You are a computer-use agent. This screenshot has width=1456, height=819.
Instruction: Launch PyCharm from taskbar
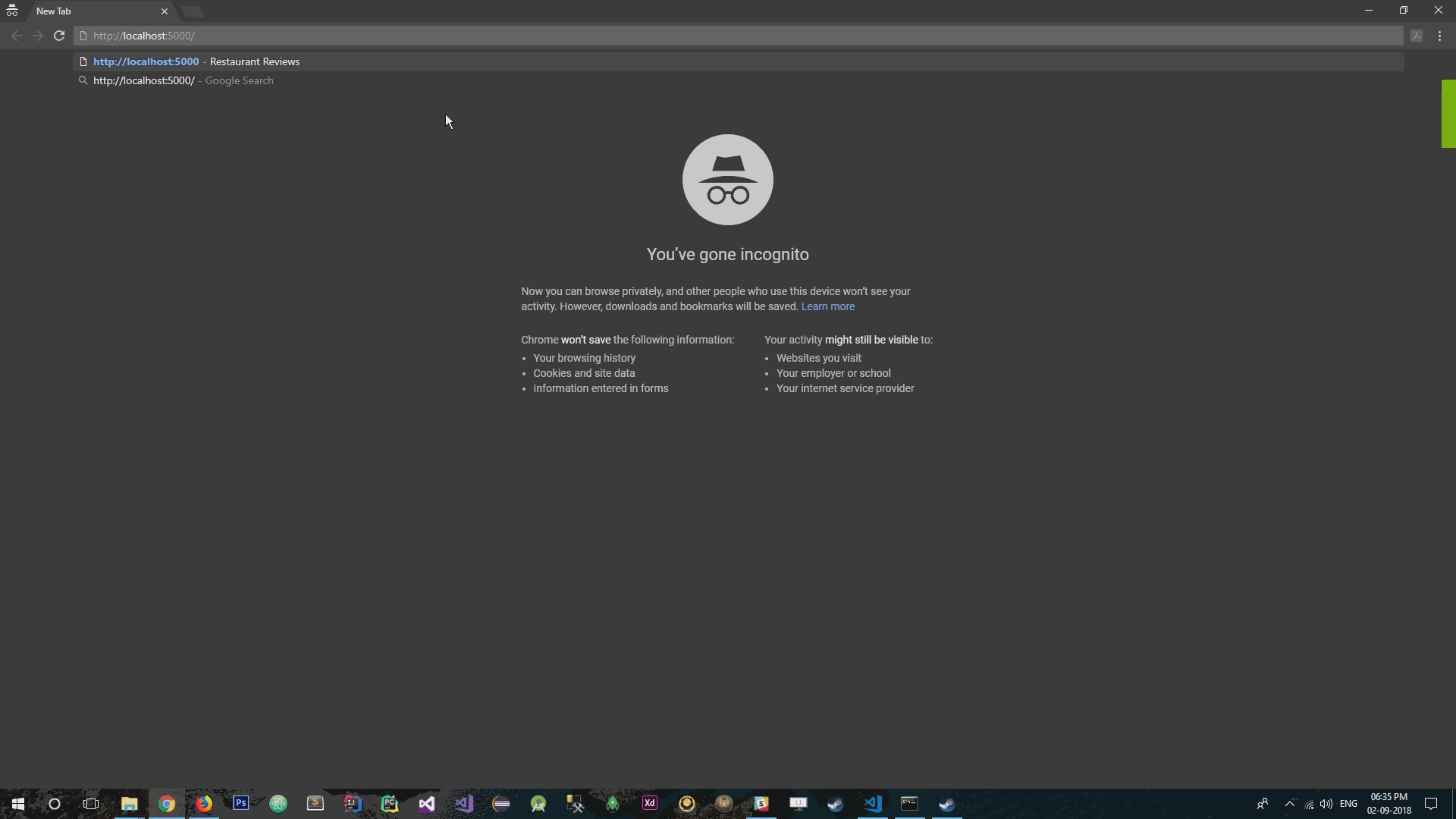point(390,804)
